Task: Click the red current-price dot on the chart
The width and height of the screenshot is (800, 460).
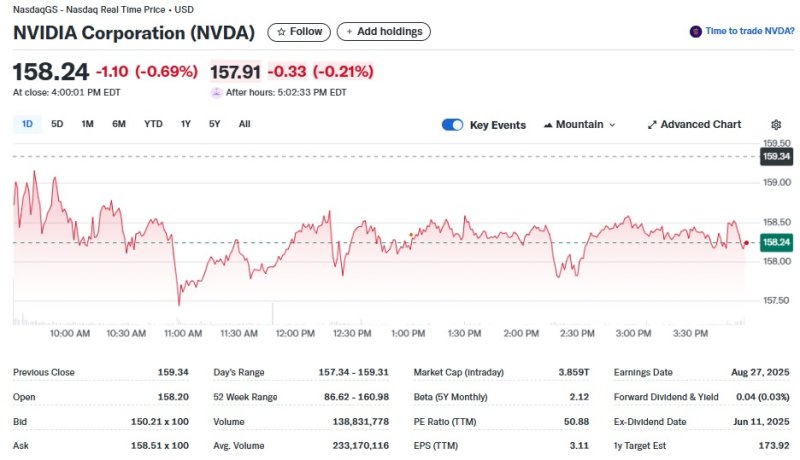Action: pyautogui.click(x=746, y=243)
